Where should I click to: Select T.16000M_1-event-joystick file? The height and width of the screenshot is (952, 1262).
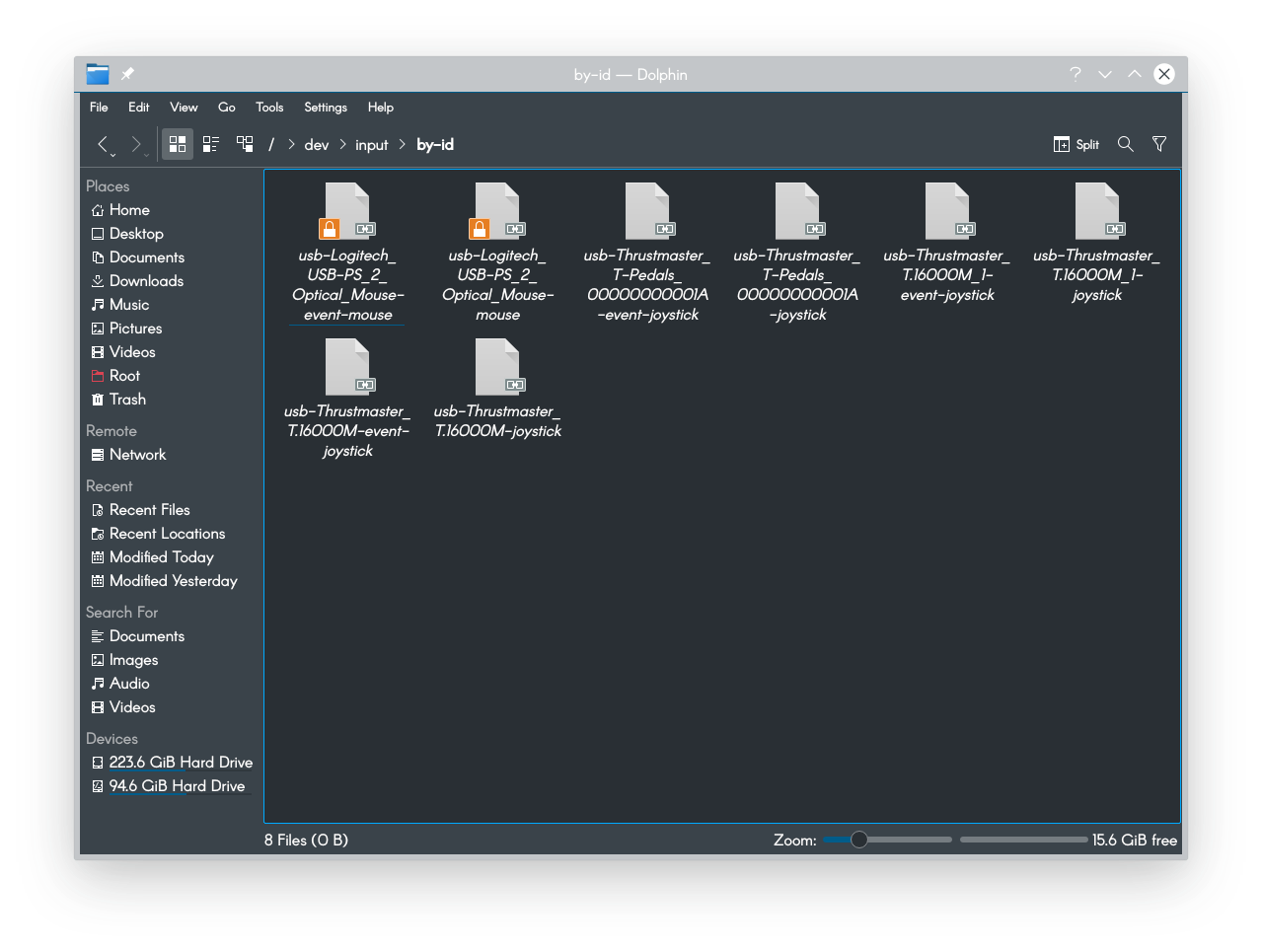click(947, 244)
